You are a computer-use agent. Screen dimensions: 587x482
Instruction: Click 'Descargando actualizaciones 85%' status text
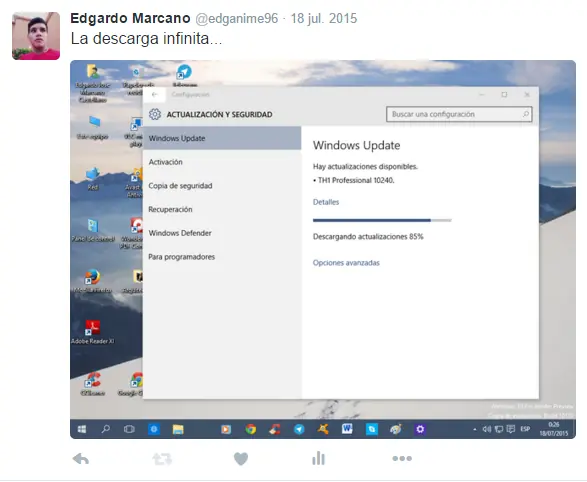tap(368, 237)
